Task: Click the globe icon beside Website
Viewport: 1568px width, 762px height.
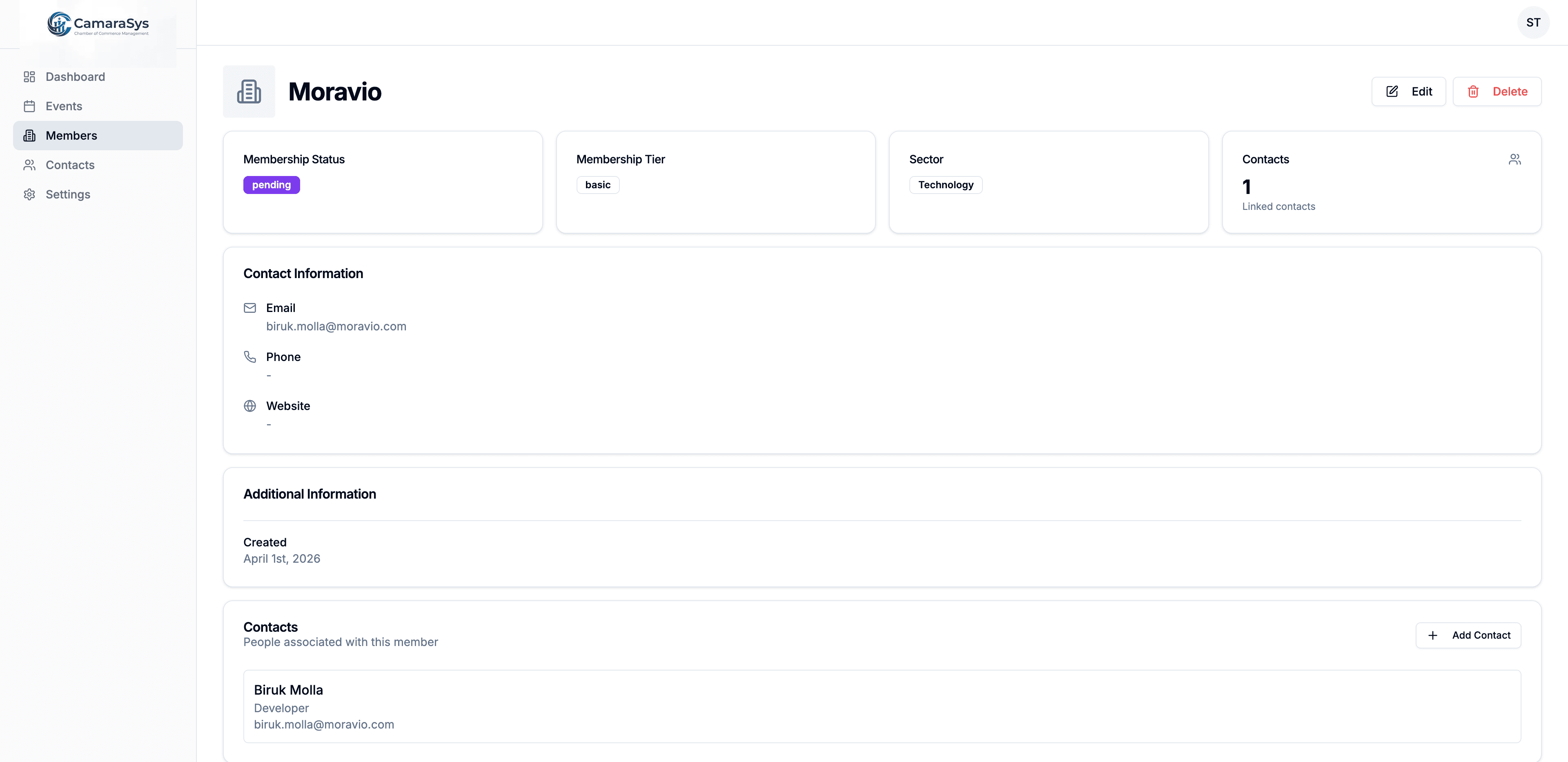Action: pos(249,406)
